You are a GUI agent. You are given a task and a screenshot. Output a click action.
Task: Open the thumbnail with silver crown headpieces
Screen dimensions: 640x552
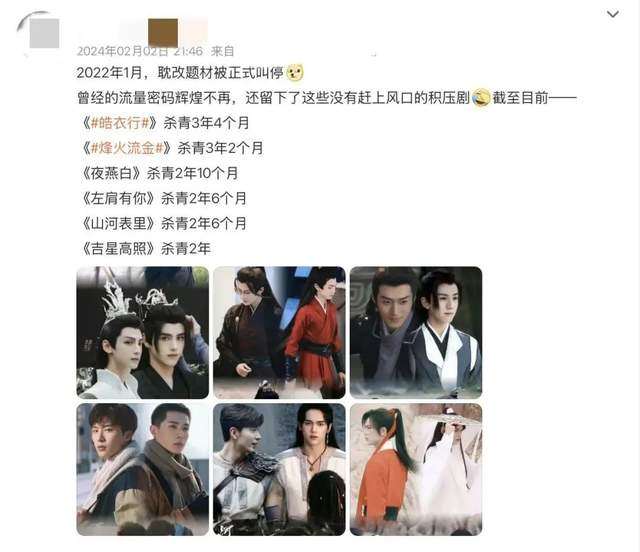click(142, 332)
